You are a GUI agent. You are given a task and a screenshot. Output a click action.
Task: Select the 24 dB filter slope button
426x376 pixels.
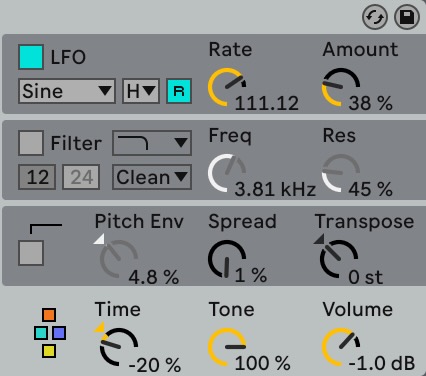click(81, 177)
